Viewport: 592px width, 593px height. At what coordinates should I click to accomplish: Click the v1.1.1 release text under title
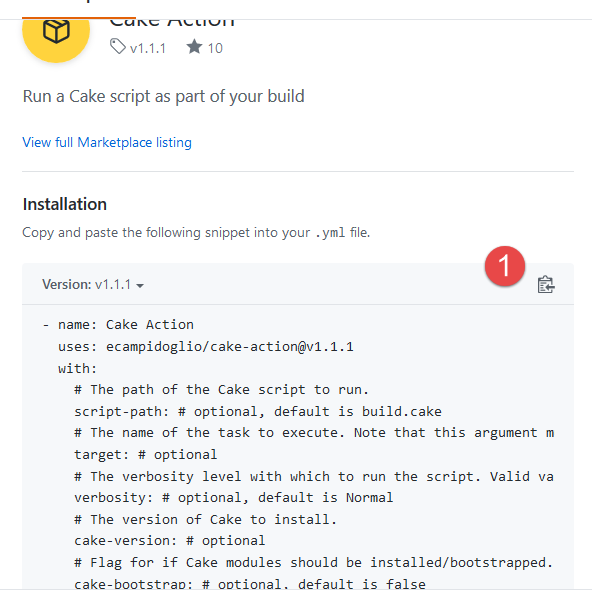148,48
